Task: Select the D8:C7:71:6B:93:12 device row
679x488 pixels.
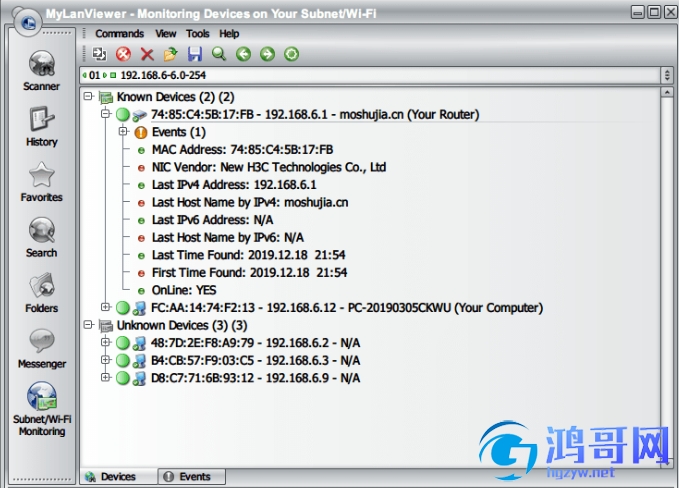Action: tap(255, 378)
